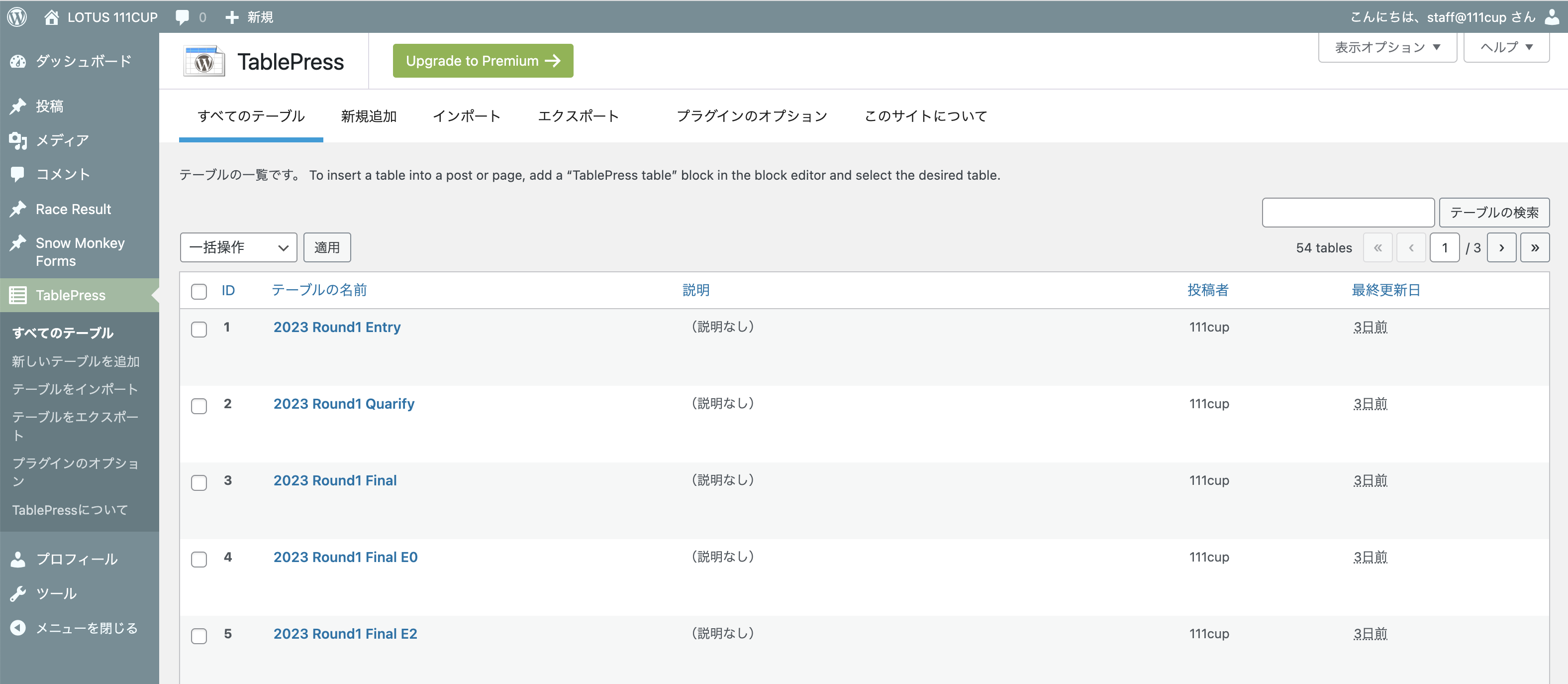
Task: Open the 一括操作 bulk actions dropdown
Action: pos(239,247)
